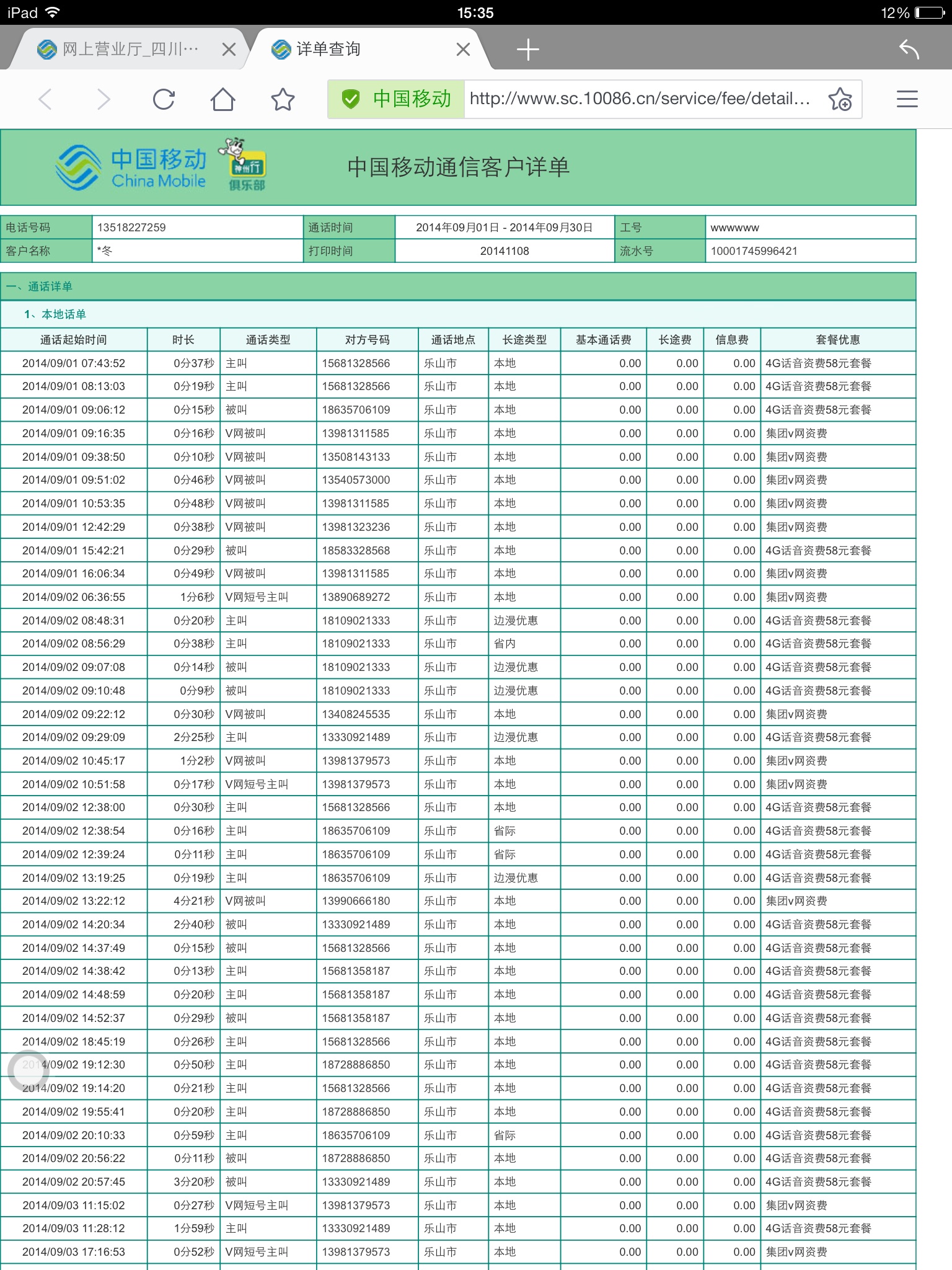Open a new browser tab
The height and width of the screenshot is (1270, 952).
(527, 50)
